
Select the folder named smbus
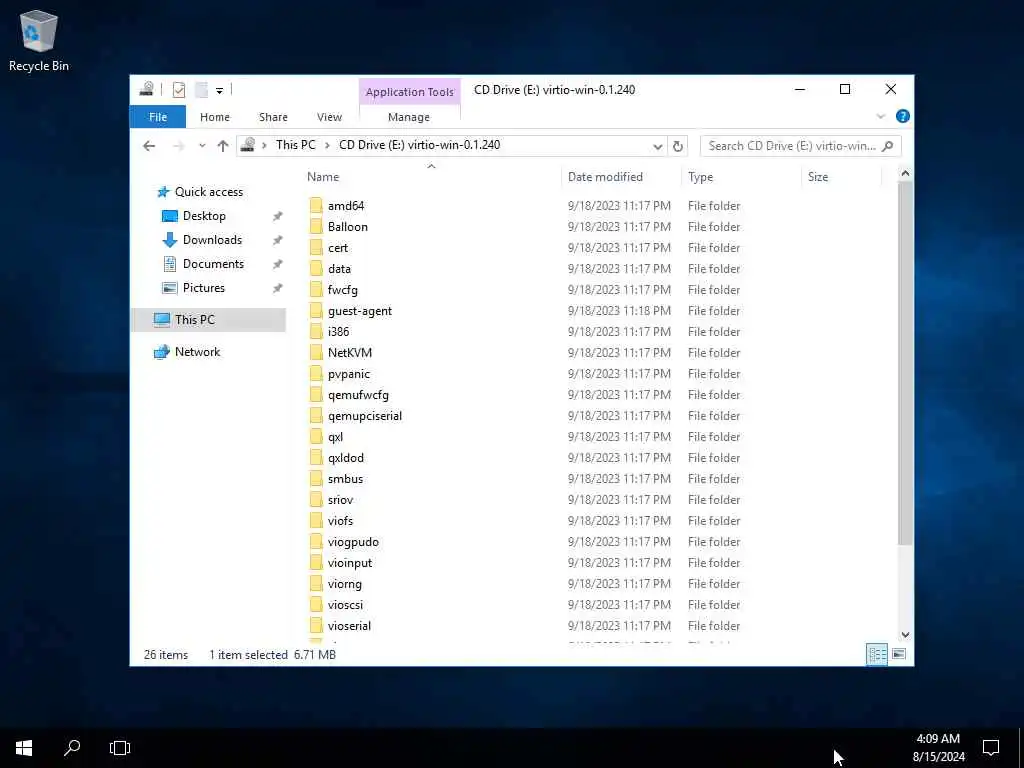[345, 479]
